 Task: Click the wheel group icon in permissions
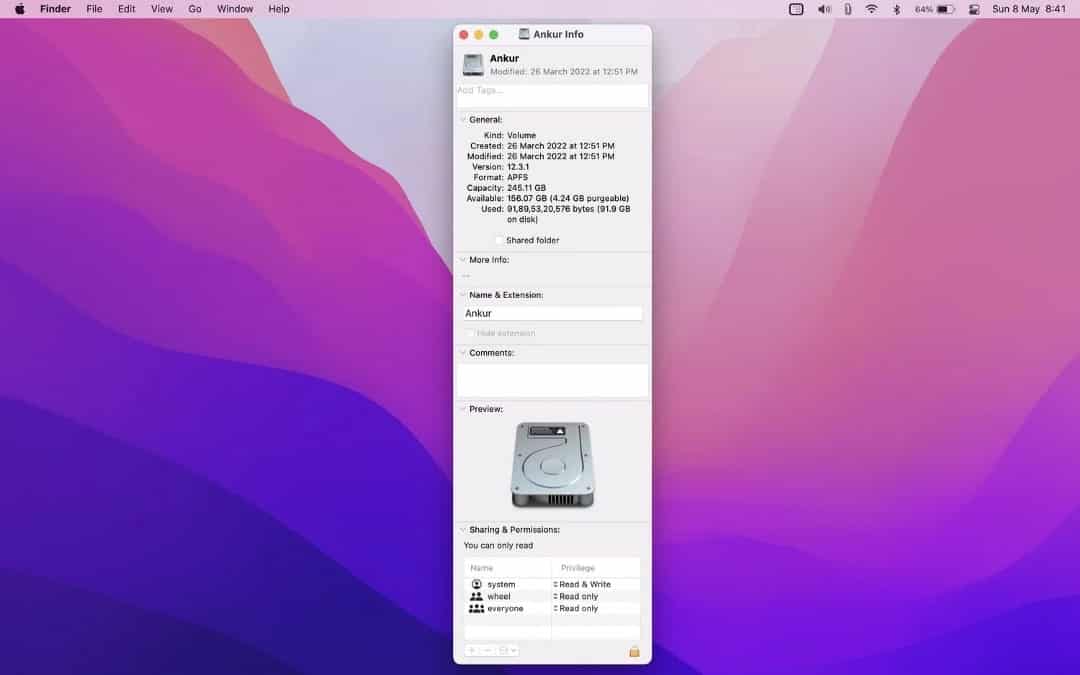[x=476, y=596]
